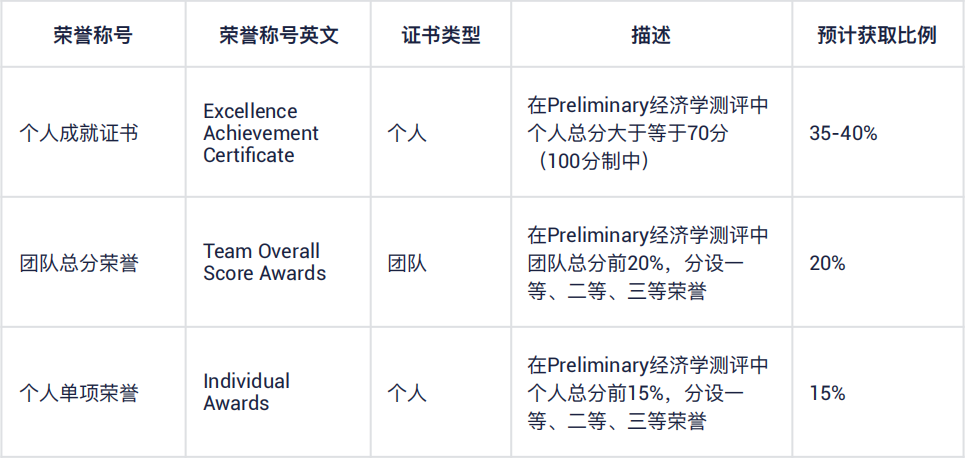Click the 个人成就证书 cell

(79, 133)
